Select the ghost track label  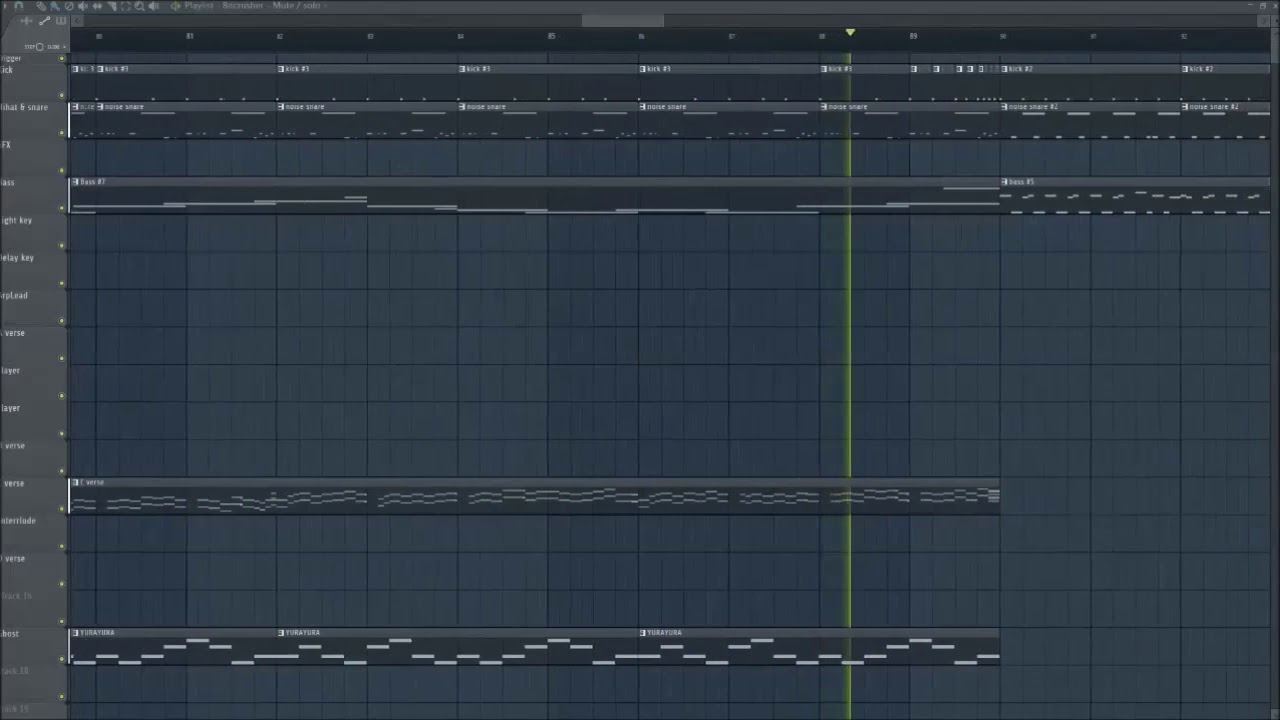click(10, 634)
